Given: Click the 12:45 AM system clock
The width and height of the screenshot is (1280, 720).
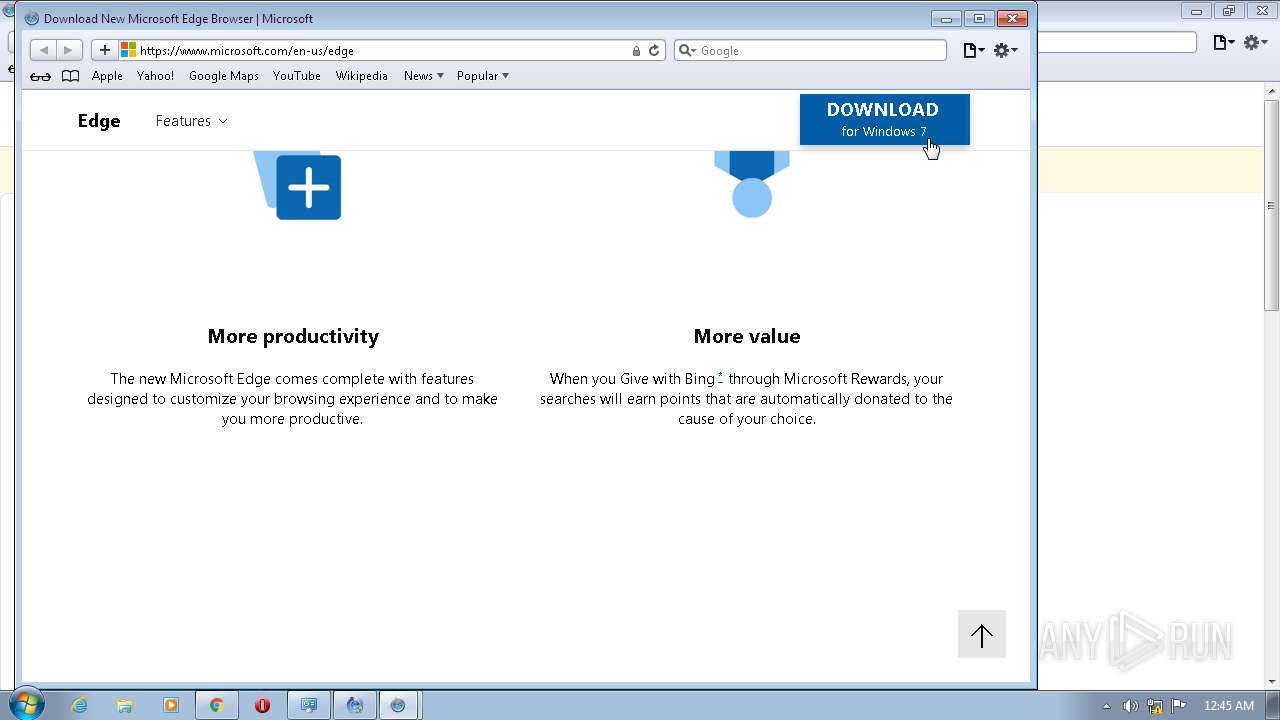Looking at the screenshot, I should 1229,706.
